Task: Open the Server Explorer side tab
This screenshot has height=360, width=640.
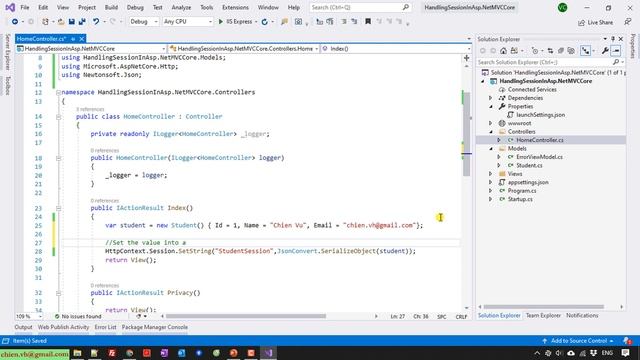Action: (7, 52)
